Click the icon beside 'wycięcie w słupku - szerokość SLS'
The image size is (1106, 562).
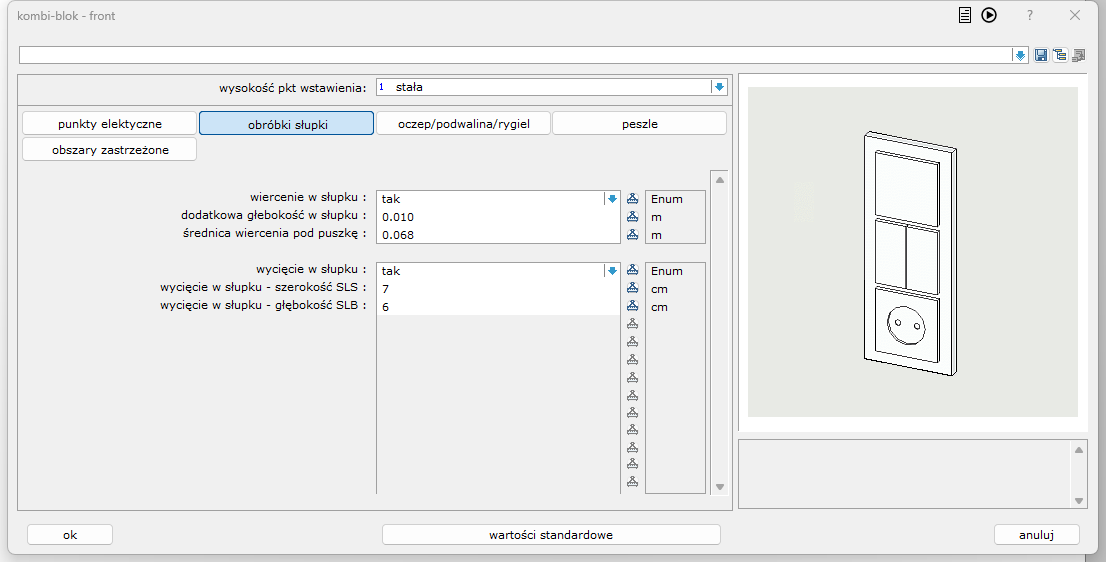tap(632, 289)
